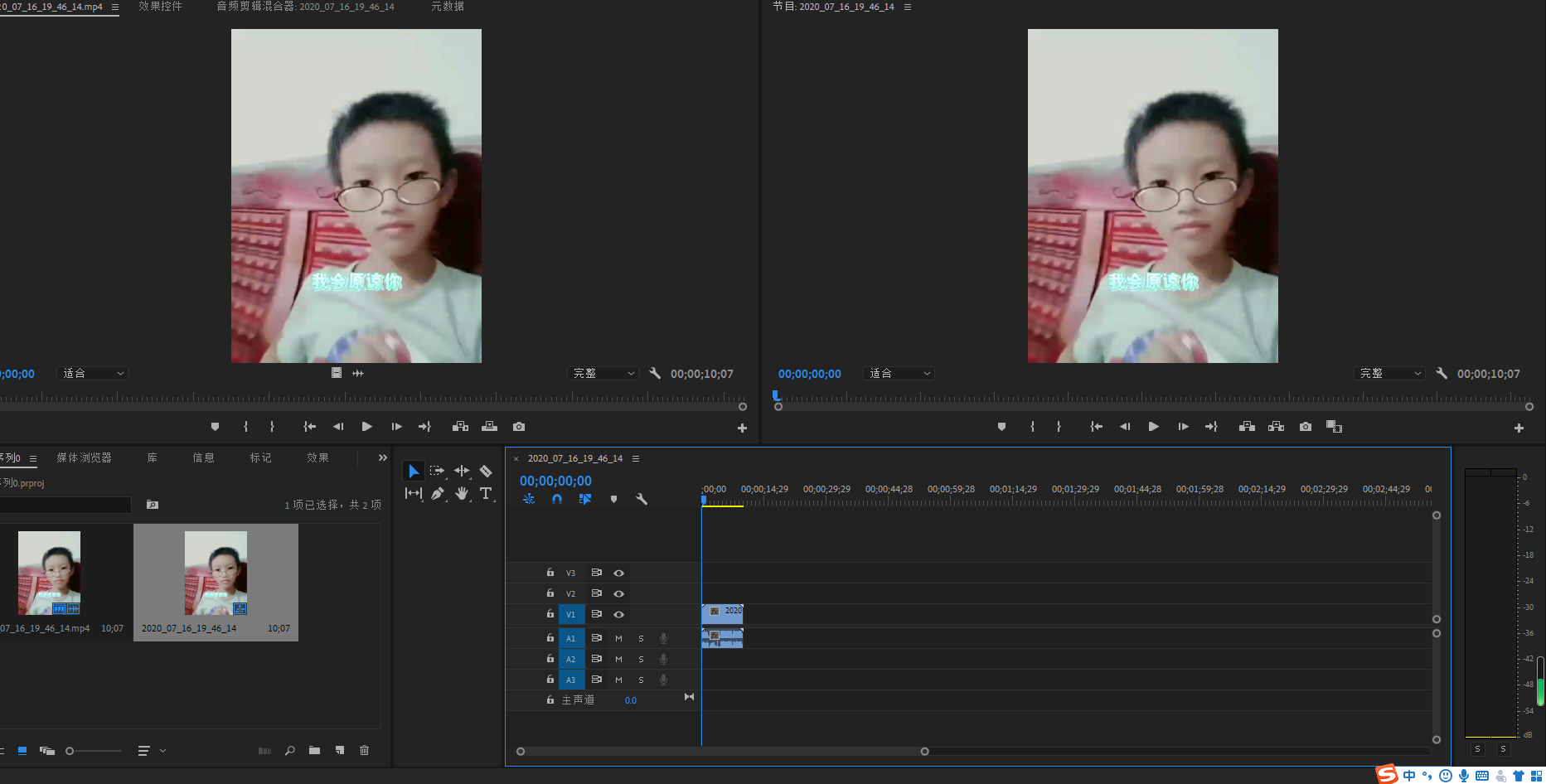Click Overwrite button in Source monitor

490,426
